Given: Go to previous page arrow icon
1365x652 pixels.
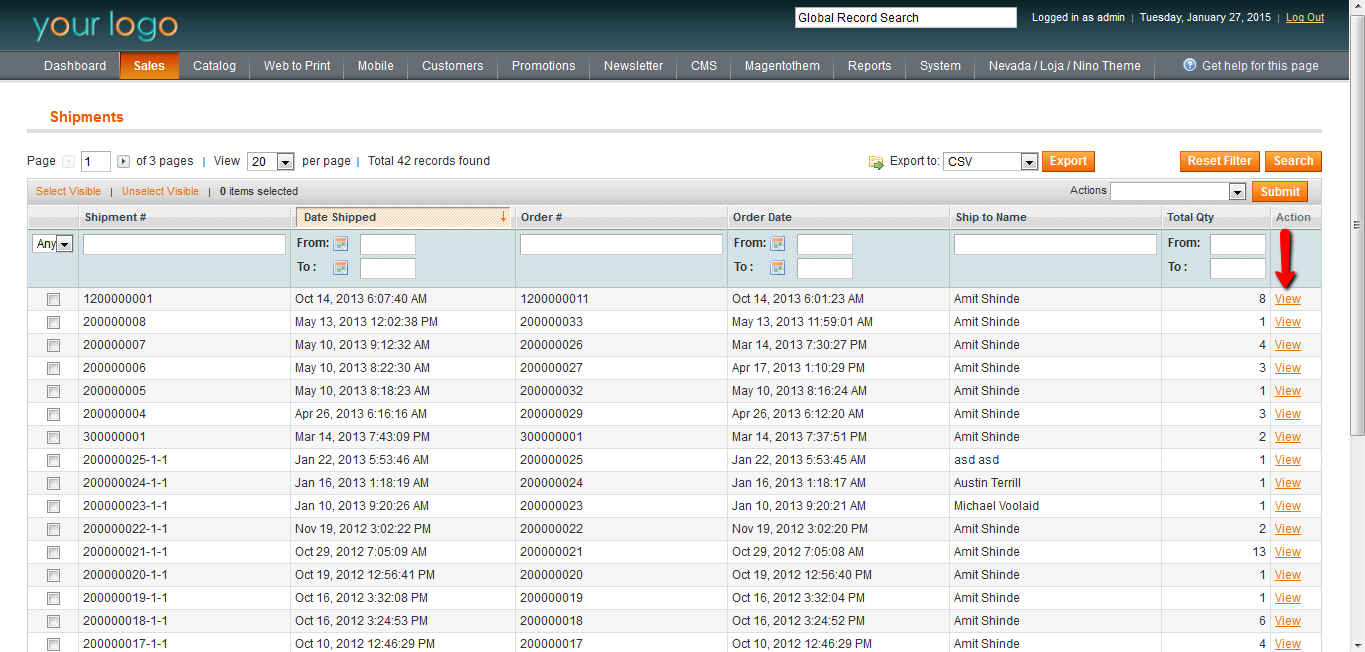Looking at the screenshot, I should pyautogui.click(x=68, y=161).
